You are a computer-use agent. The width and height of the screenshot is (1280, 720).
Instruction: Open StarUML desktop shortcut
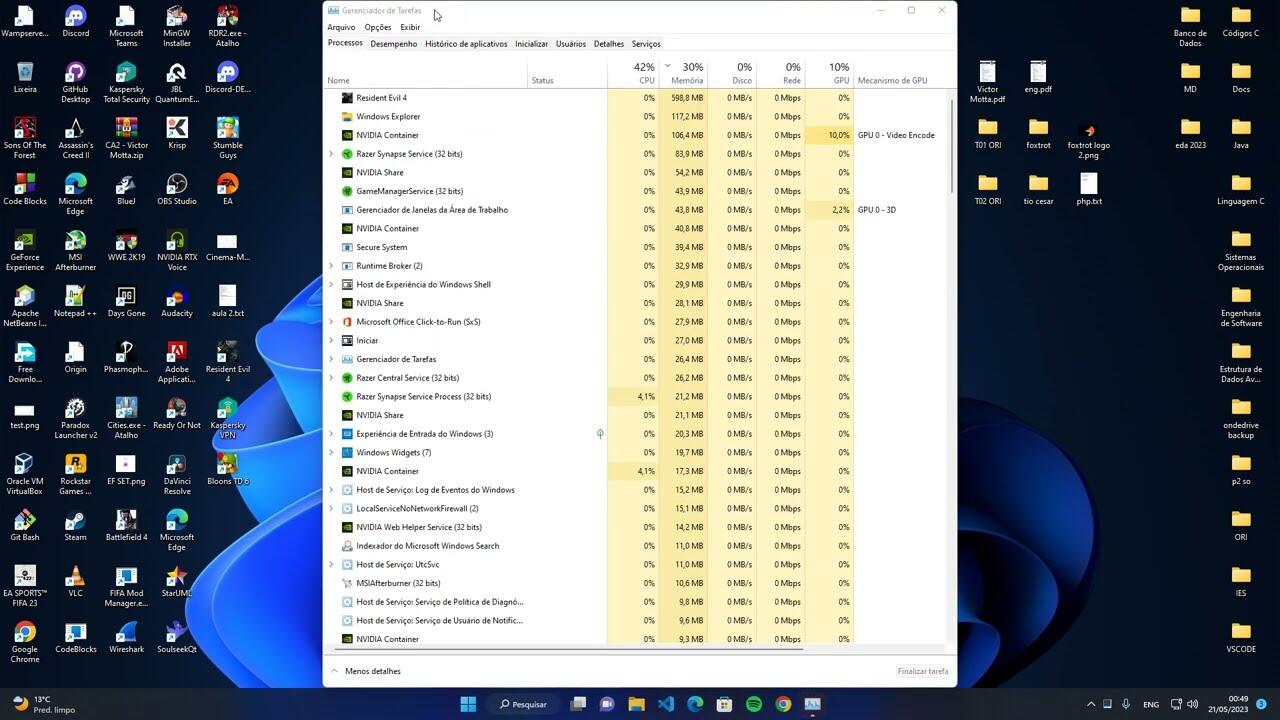tap(177, 582)
